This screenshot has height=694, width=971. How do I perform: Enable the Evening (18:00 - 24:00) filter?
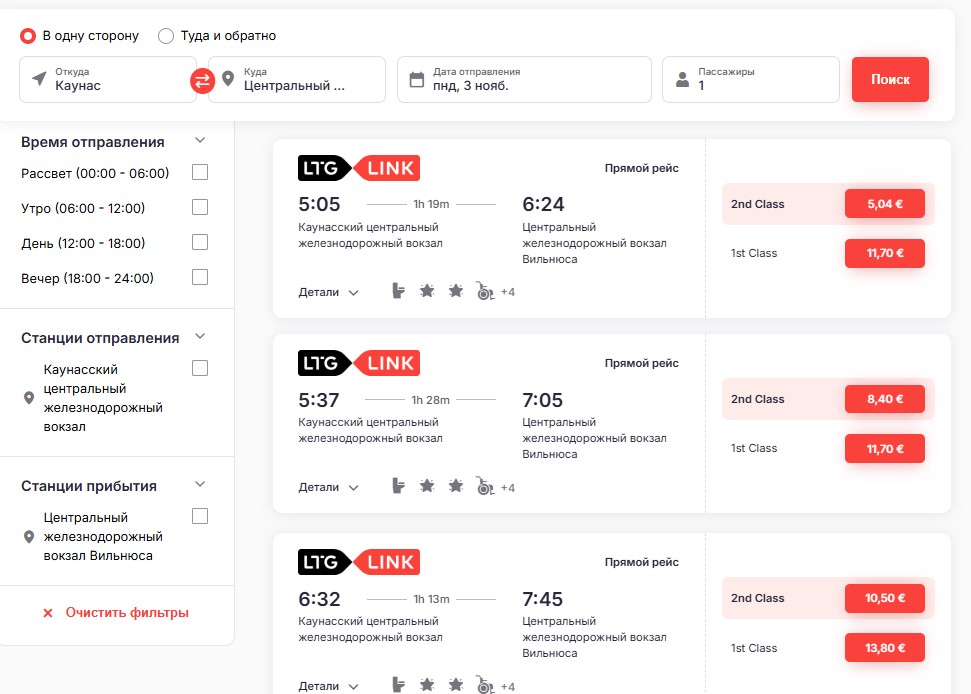(200, 277)
